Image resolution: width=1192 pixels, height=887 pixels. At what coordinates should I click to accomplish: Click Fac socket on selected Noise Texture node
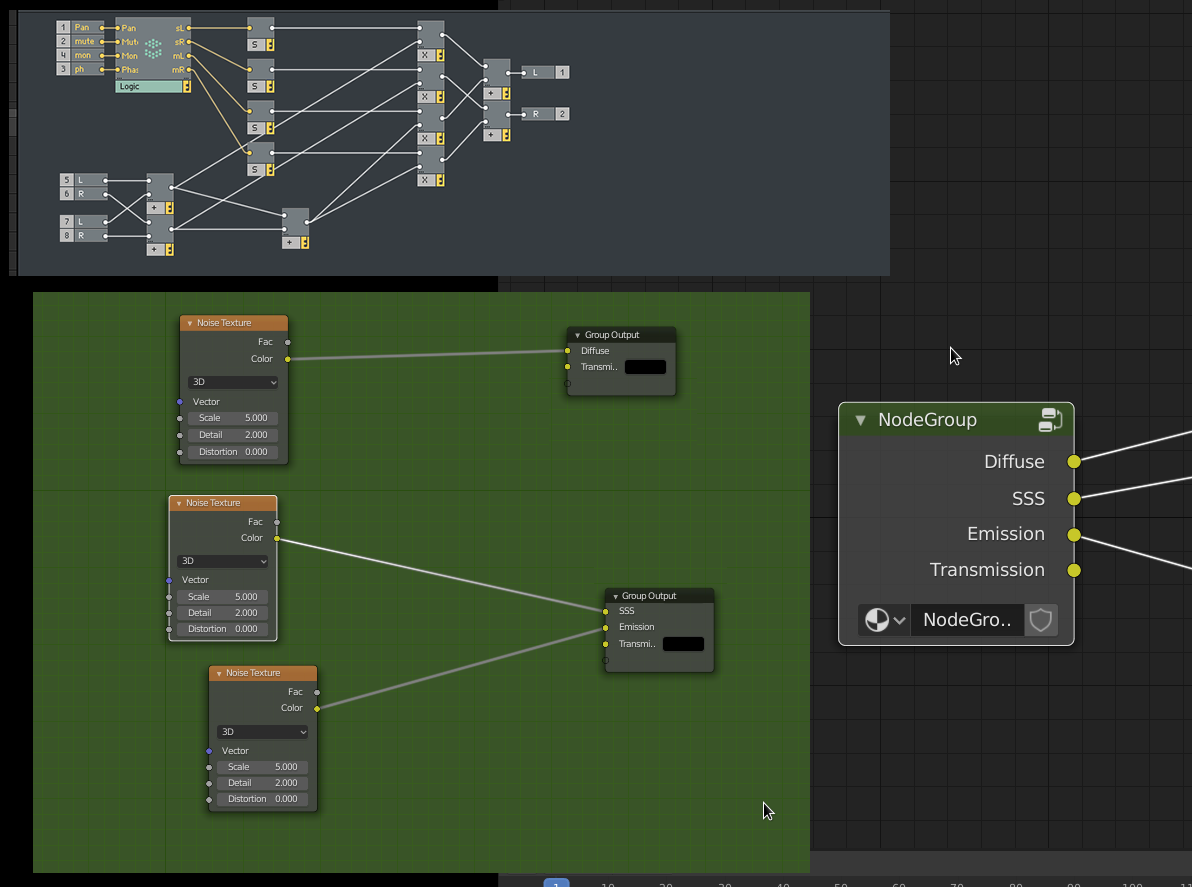(277, 522)
